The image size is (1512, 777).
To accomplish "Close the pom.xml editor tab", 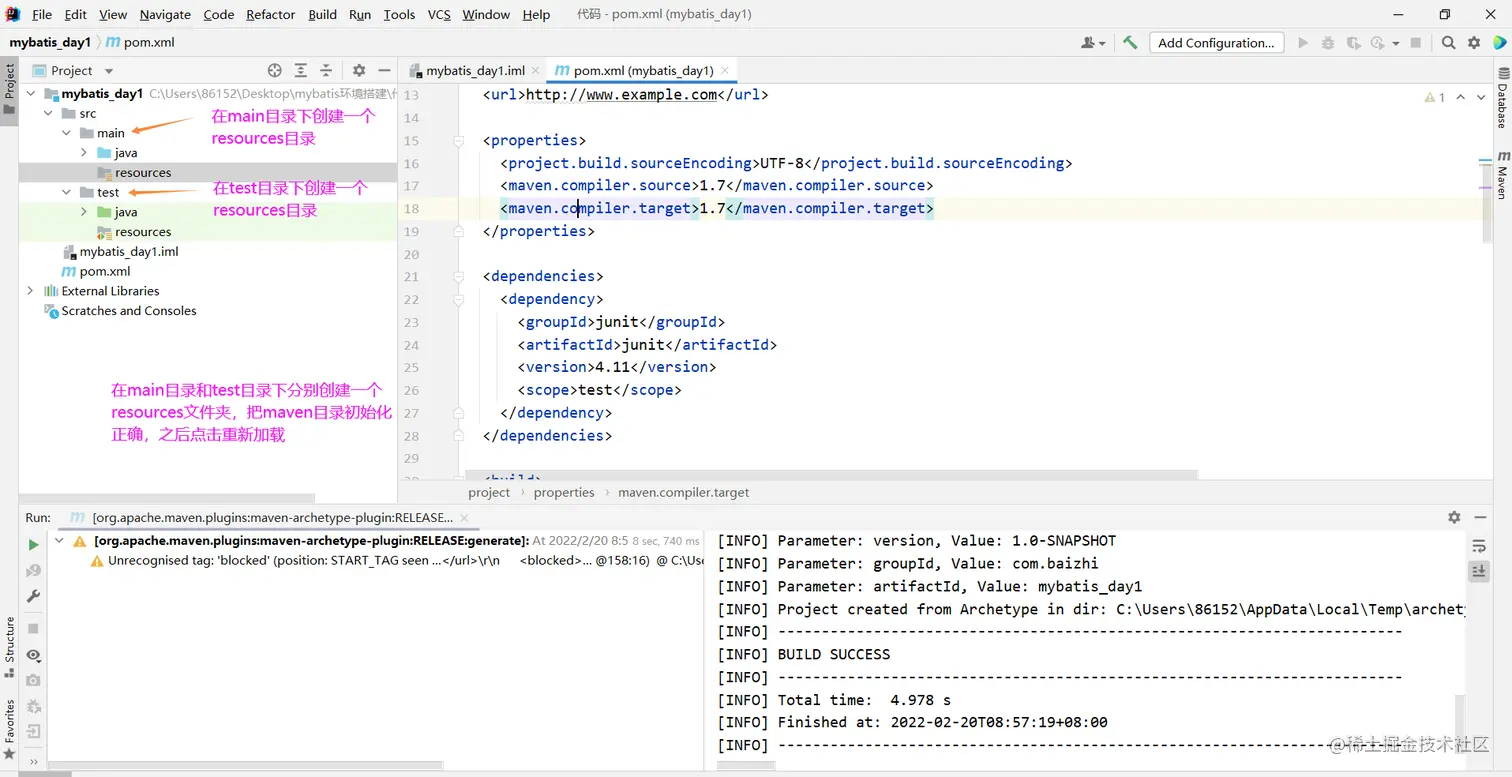I will click(726, 71).
